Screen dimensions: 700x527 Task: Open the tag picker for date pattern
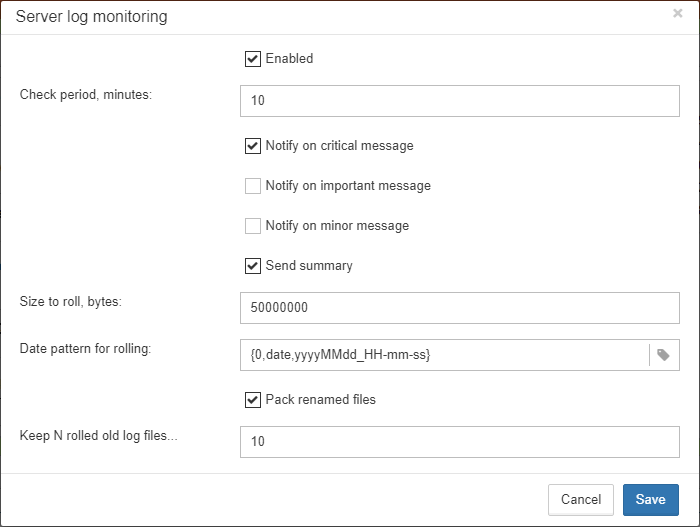664,355
